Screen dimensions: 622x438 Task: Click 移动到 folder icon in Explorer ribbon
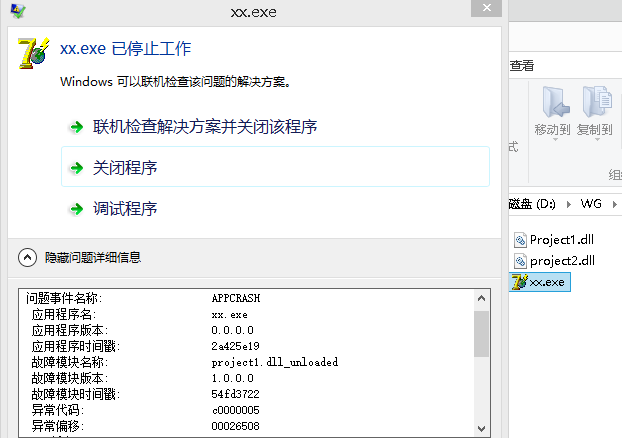point(555,102)
